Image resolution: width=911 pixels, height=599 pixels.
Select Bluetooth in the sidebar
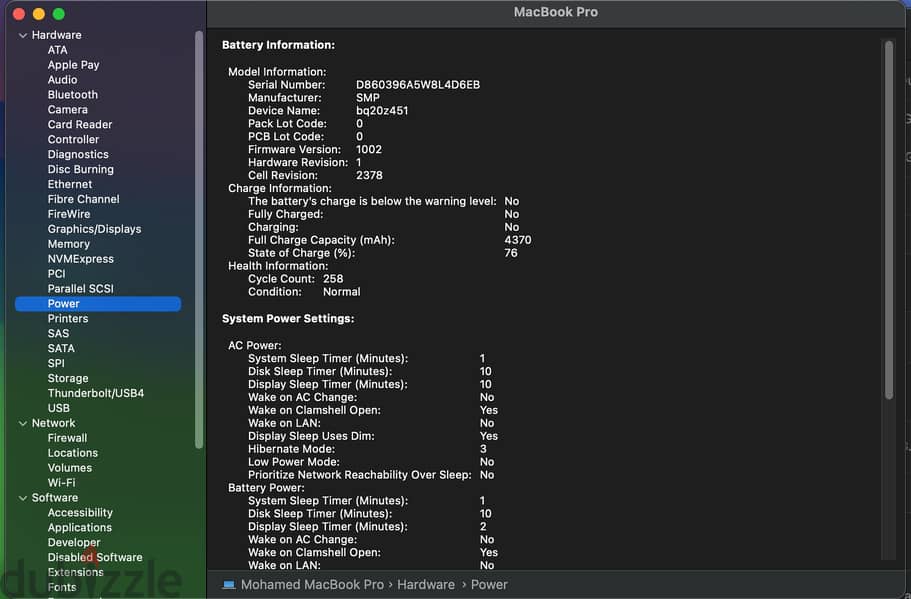click(73, 95)
